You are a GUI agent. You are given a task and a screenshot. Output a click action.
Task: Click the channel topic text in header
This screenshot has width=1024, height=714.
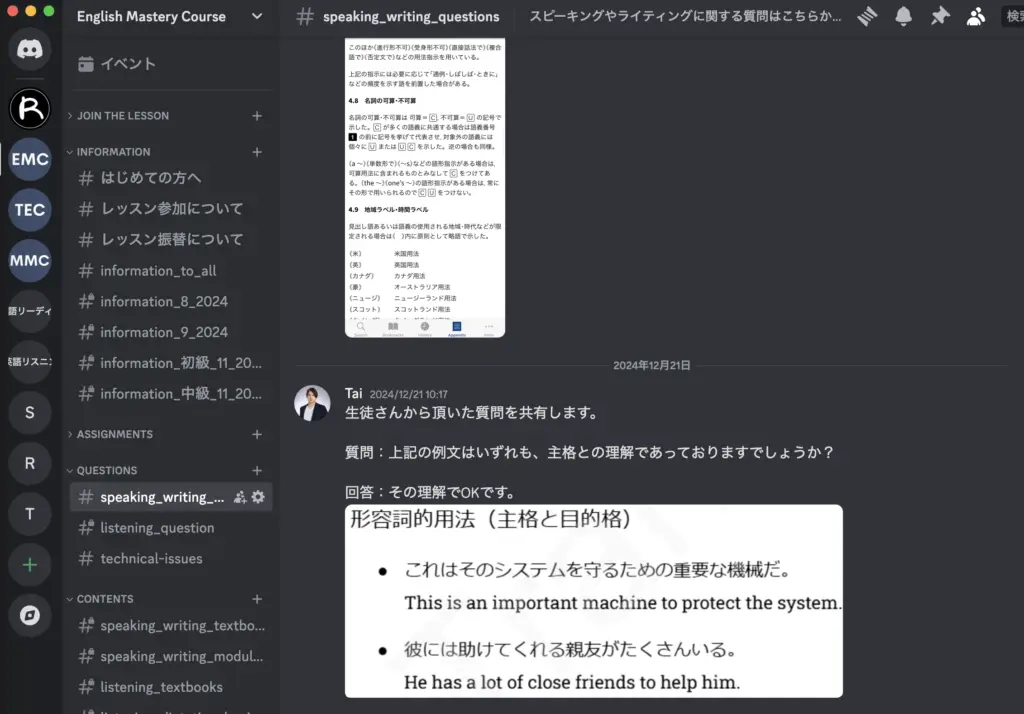pos(685,16)
